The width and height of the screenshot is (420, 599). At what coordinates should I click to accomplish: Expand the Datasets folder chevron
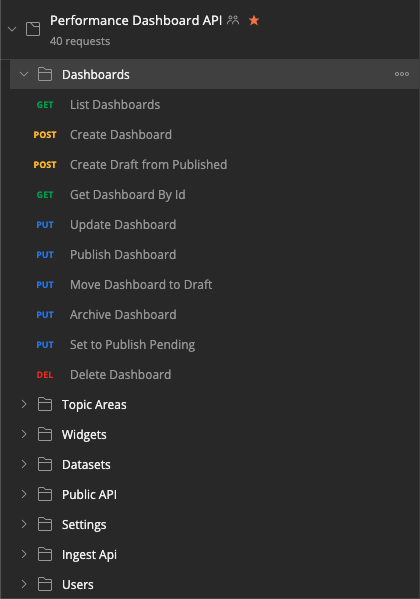pyautogui.click(x=24, y=464)
